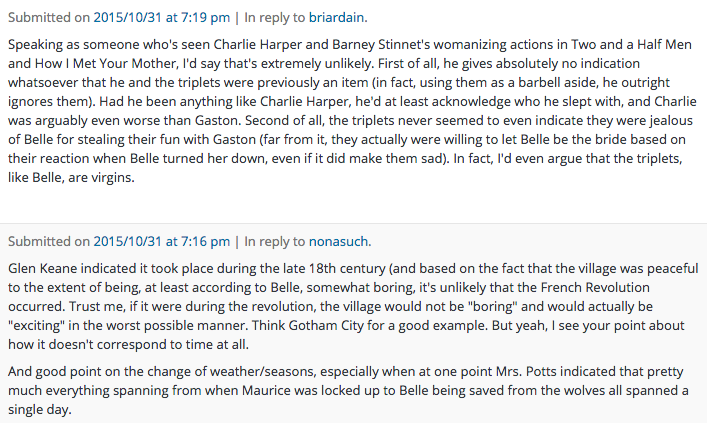Open the 2015/10/31 at 7:19 pm timestamp link
Viewport: 707px width, 423px height.
pyautogui.click(x=161, y=18)
